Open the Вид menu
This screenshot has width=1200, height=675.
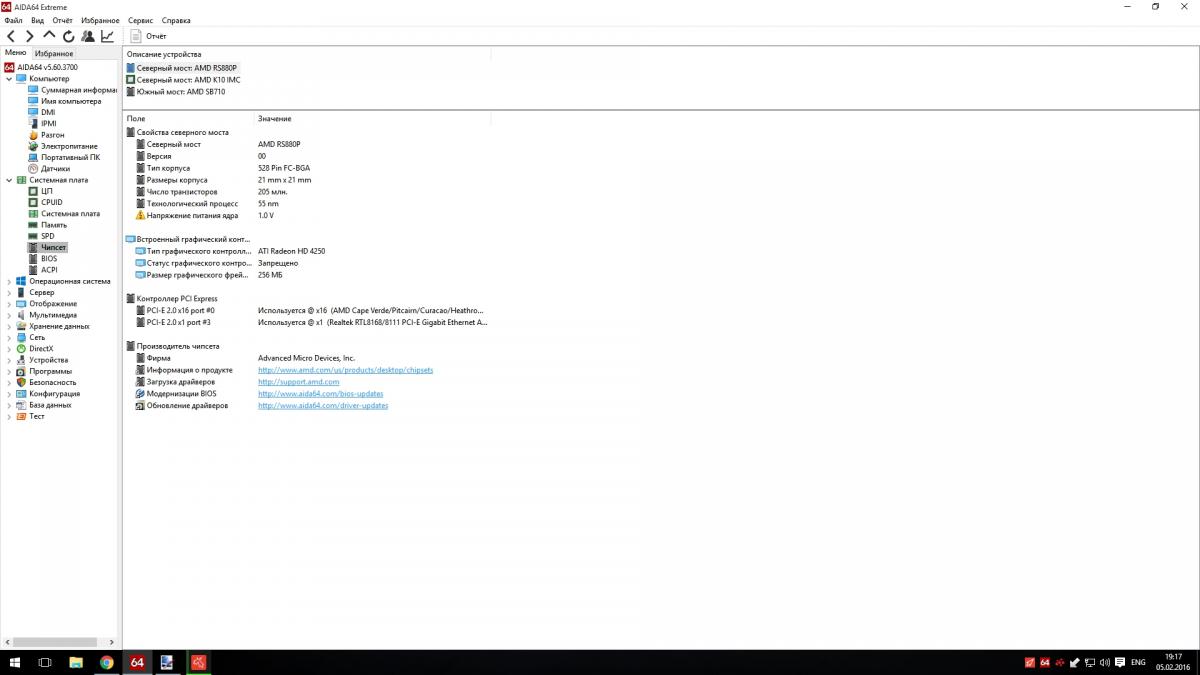tap(38, 20)
